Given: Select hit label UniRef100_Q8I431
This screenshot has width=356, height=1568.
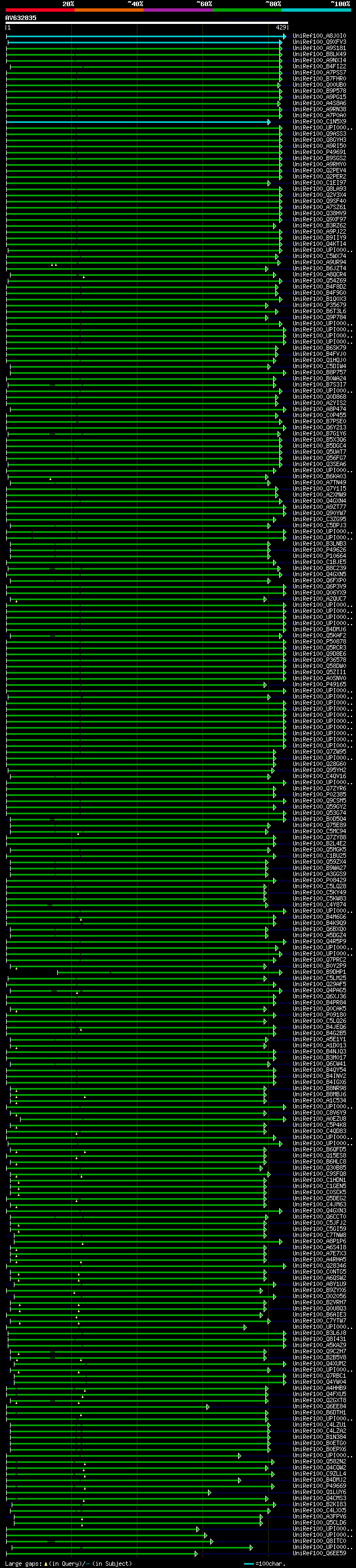Looking at the screenshot, I should [x=319, y=1339].
